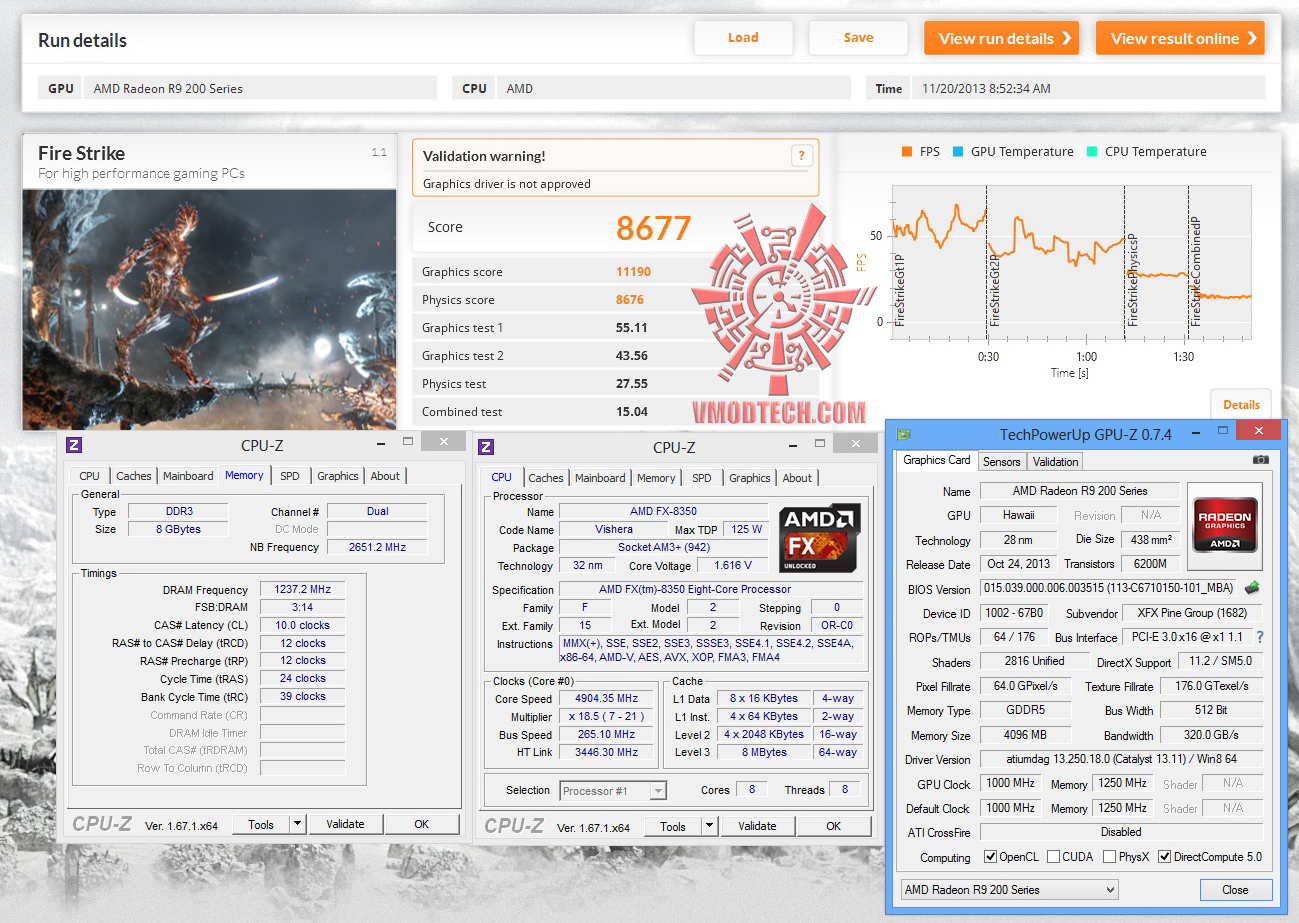Click the NB Frequency value 2651.2 MHz
Viewport: 1299px width, 923px height.
[x=377, y=547]
